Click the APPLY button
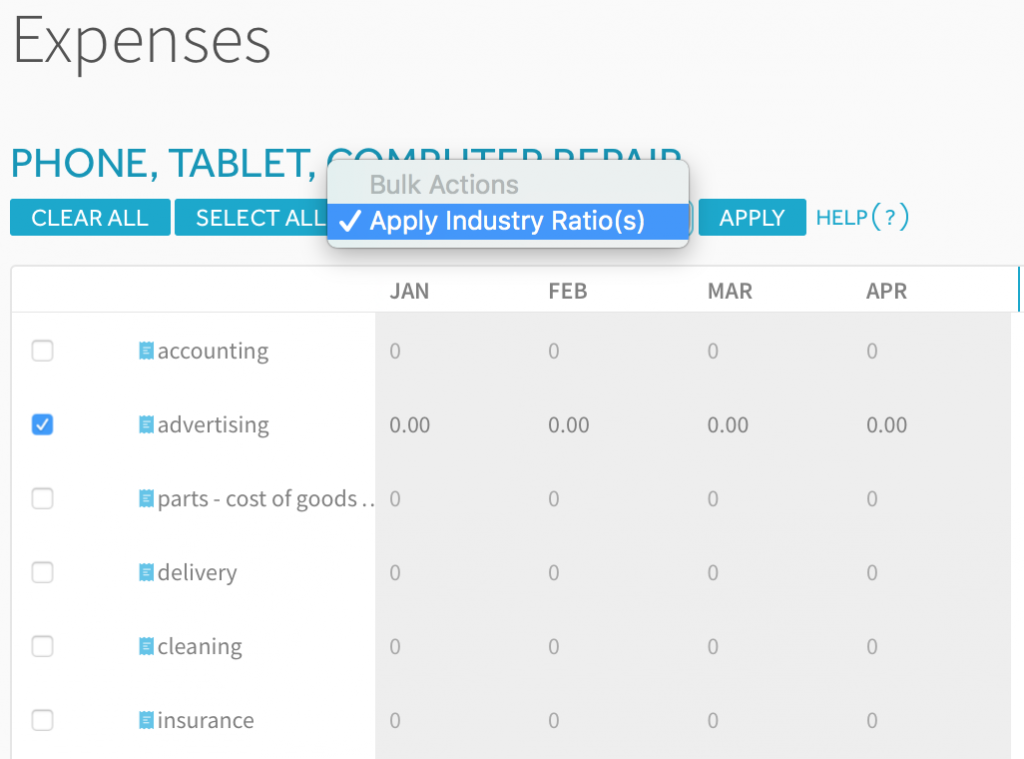This screenshot has width=1024, height=759. [752, 218]
